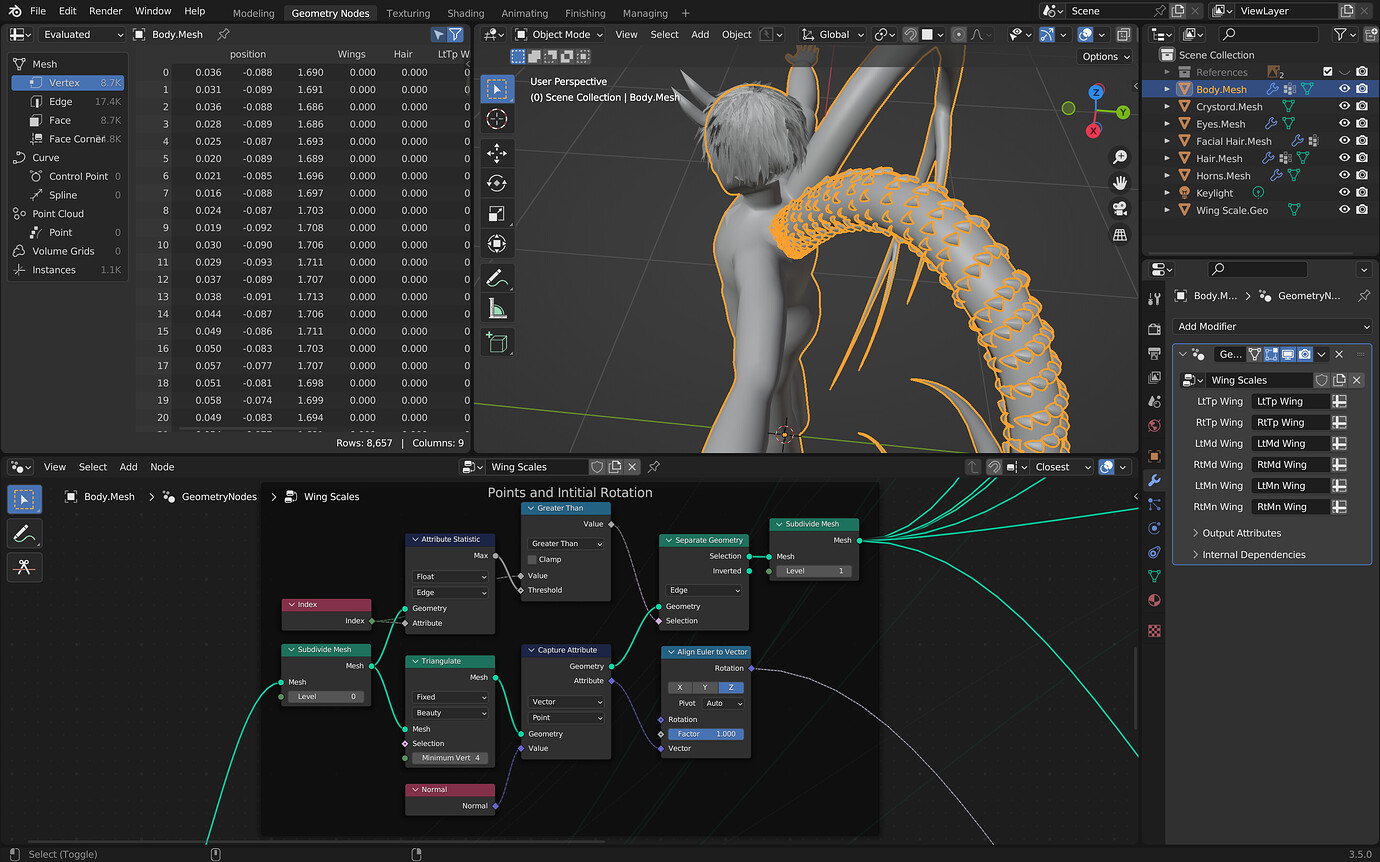This screenshot has height=862, width=1380.
Task: Click the Level field on upper Subdivide Mesh node
Action: tap(814, 571)
